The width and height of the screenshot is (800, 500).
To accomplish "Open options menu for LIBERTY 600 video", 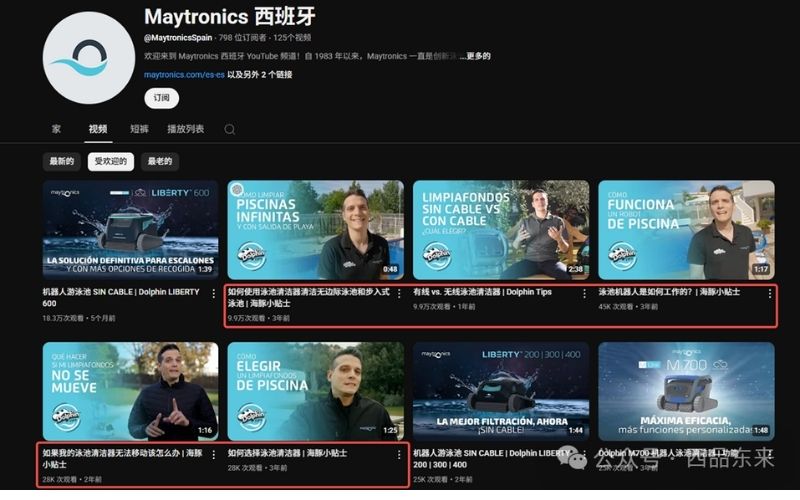I will point(213,293).
